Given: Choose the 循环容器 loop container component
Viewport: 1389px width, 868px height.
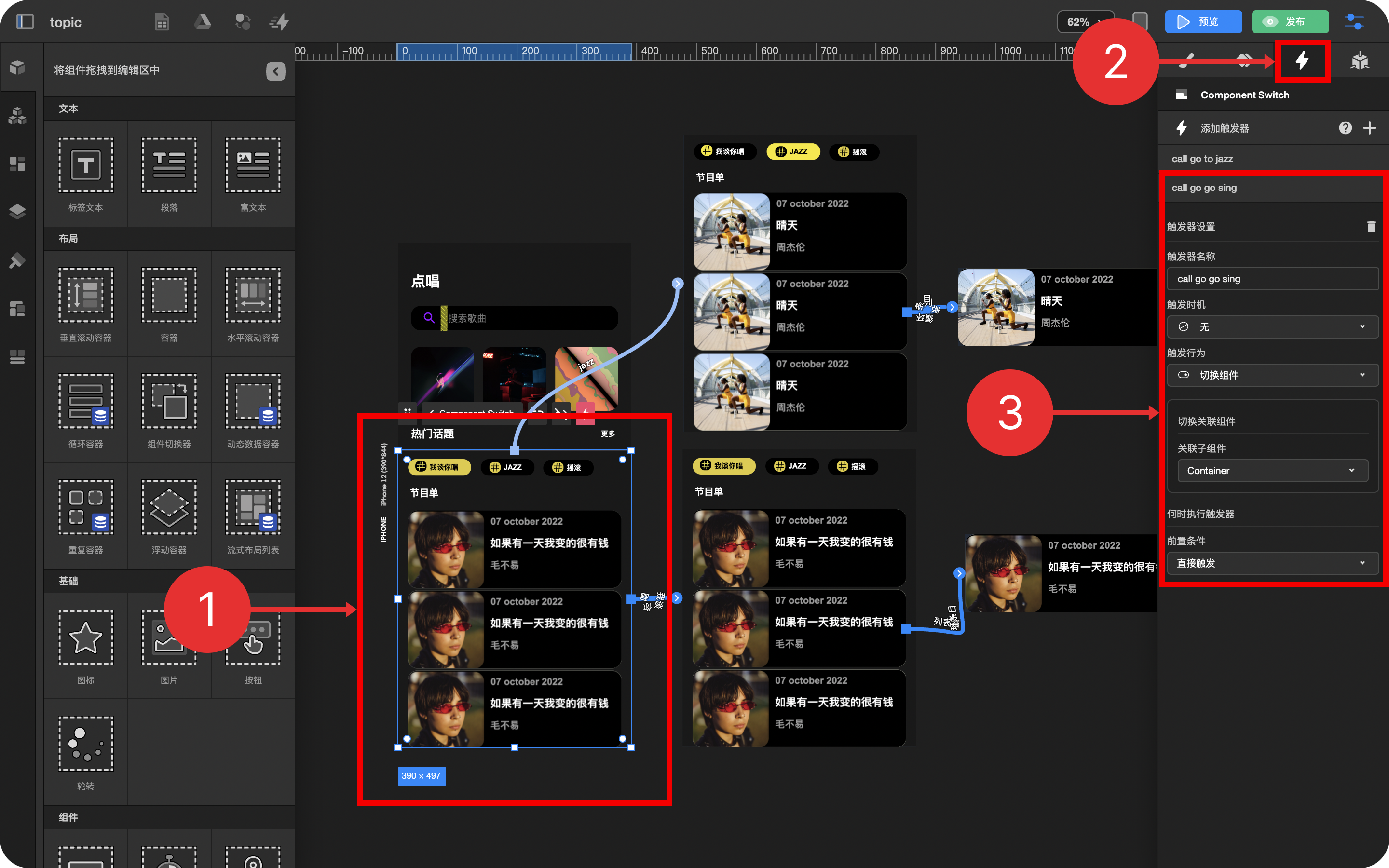Looking at the screenshot, I should (85, 410).
